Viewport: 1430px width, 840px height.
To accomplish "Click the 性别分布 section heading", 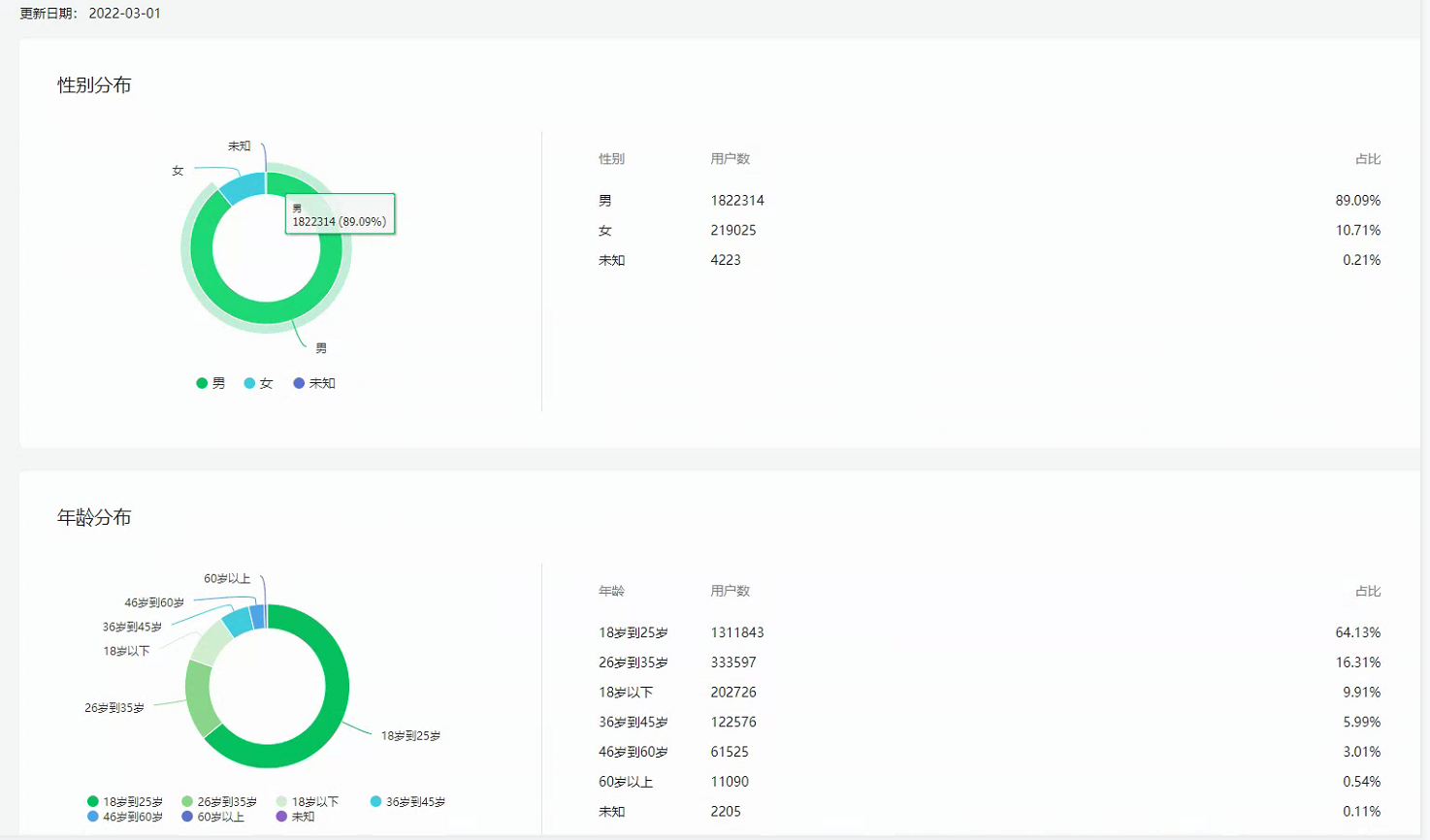I will tap(94, 85).
